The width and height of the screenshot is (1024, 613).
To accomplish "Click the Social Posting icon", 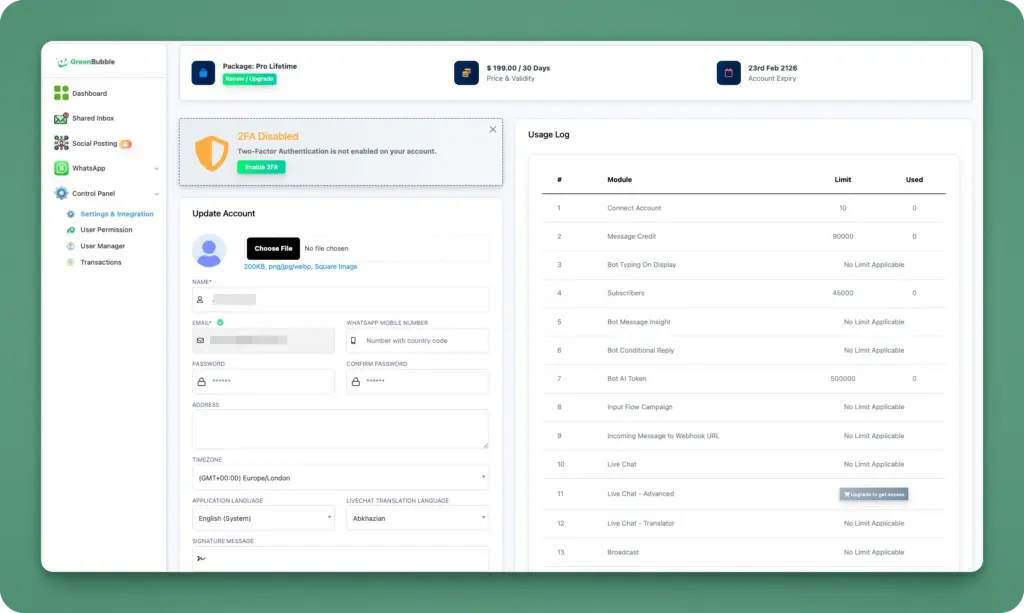I will click(61, 143).
